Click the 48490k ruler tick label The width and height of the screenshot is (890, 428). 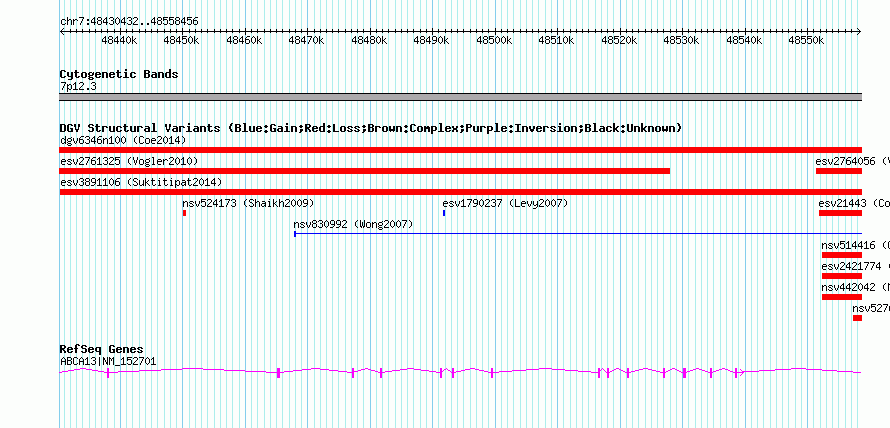[431, 41]
